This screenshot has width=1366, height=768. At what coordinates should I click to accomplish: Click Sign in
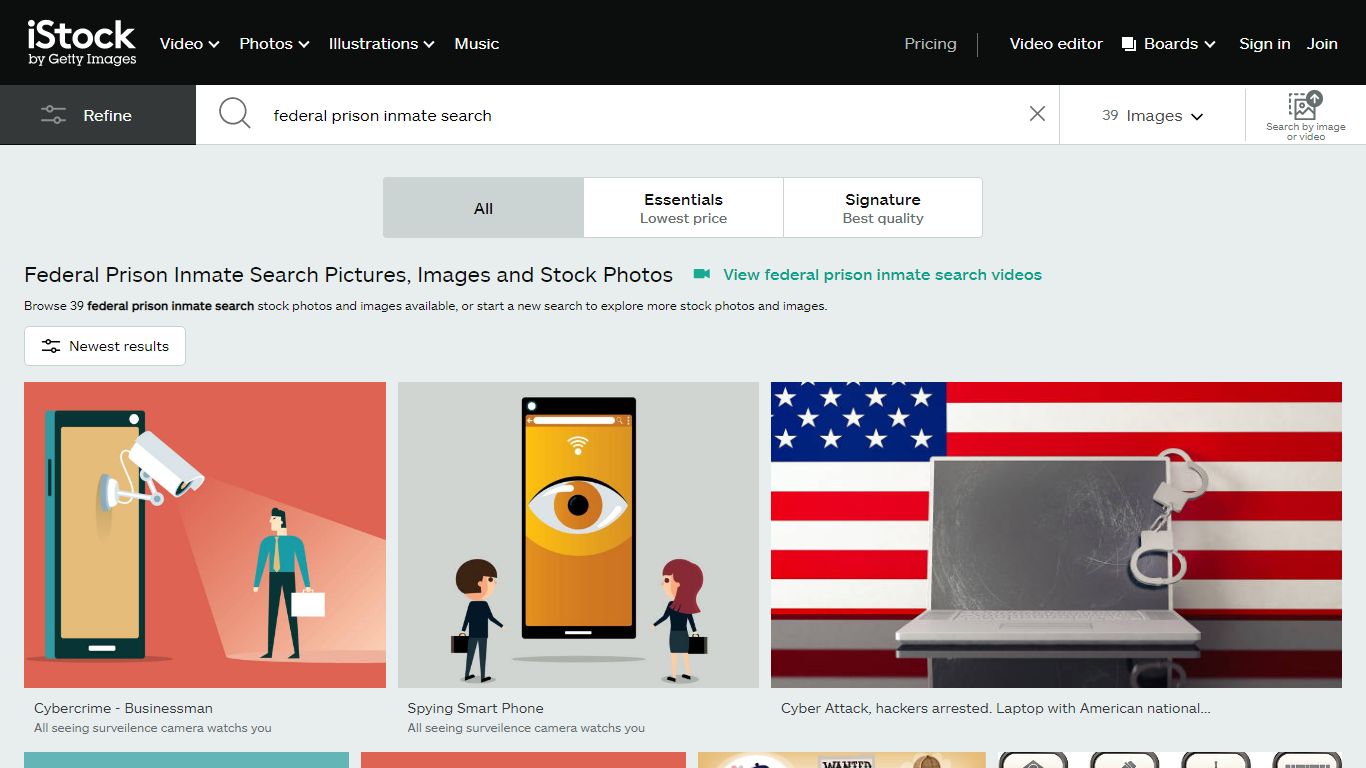1264,44
